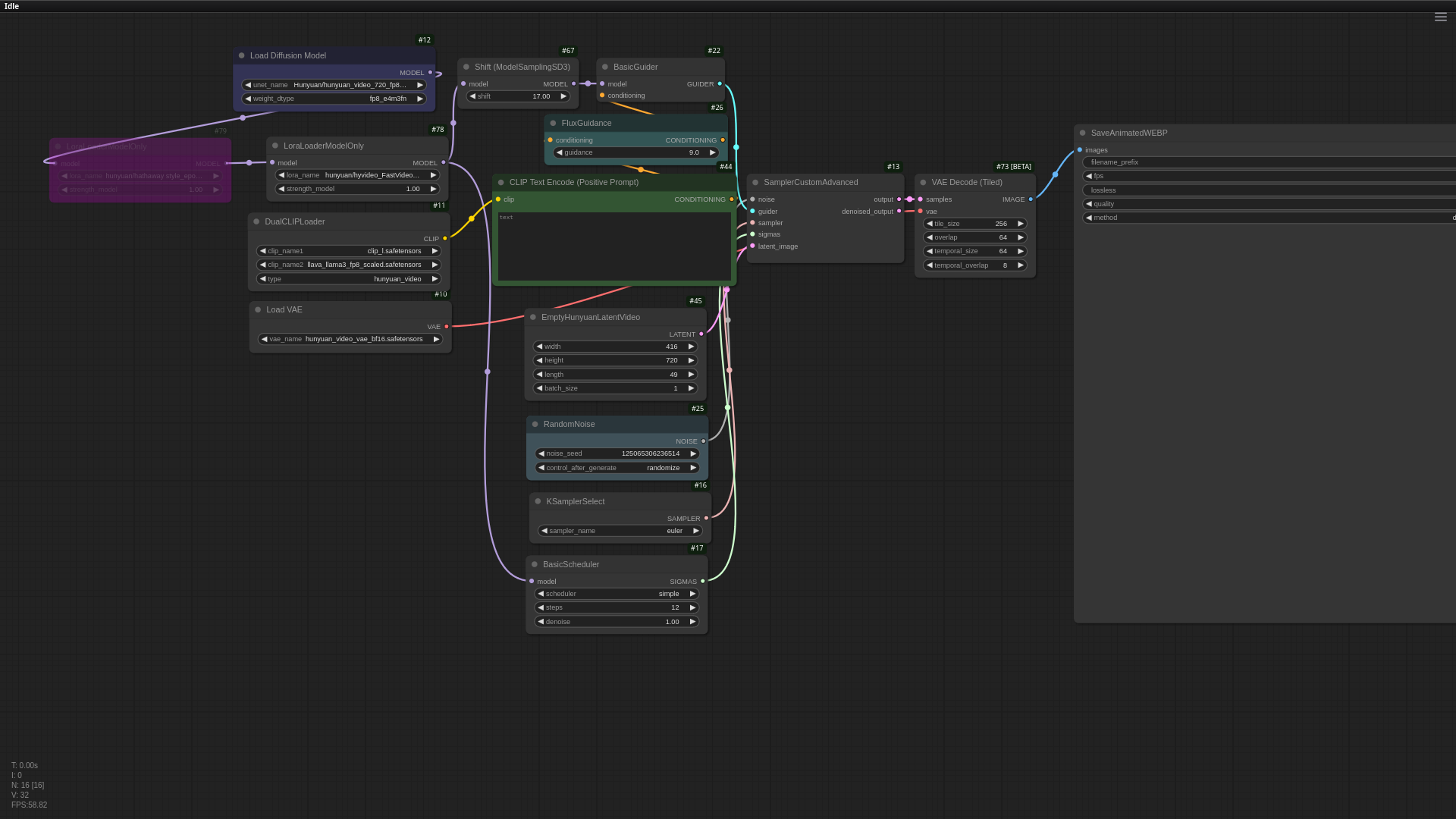Decrease guidance value with left arrow

click(x=559, y=152)
